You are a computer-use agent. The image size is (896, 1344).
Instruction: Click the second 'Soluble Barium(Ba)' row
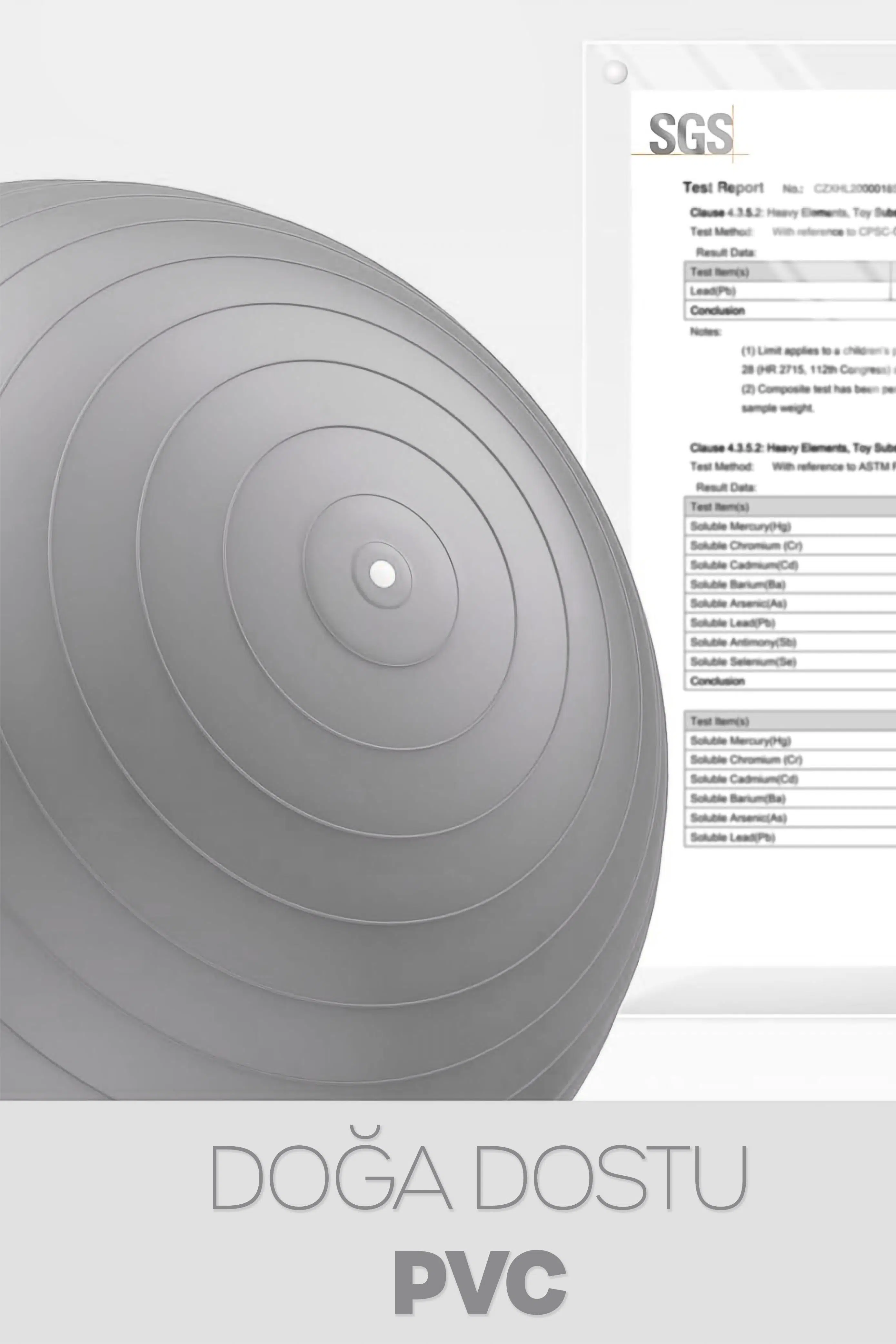tap(737, 798)
